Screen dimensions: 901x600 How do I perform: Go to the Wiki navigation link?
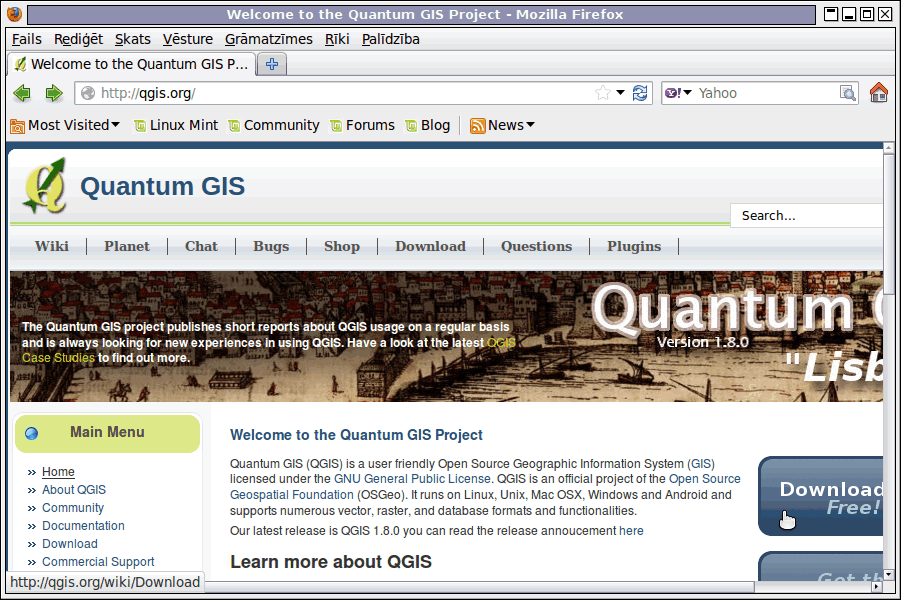coord(52,247)
